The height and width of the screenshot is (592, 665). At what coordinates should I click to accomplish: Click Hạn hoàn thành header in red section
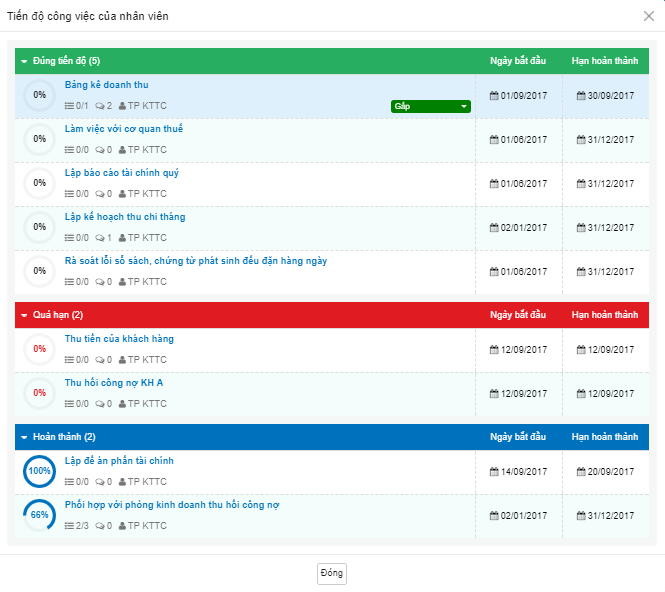604,315
